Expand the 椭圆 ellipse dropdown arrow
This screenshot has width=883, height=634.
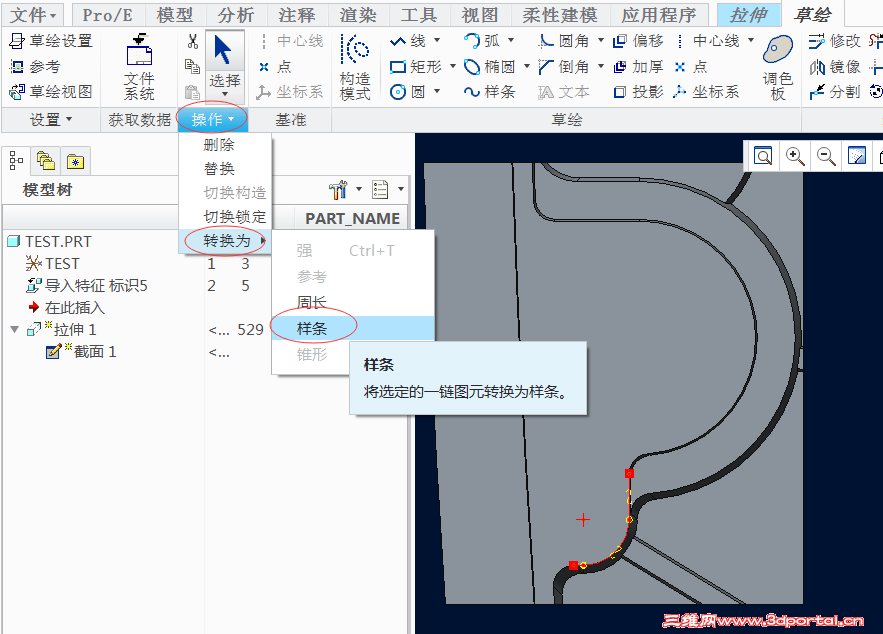(x=527, y=66)
